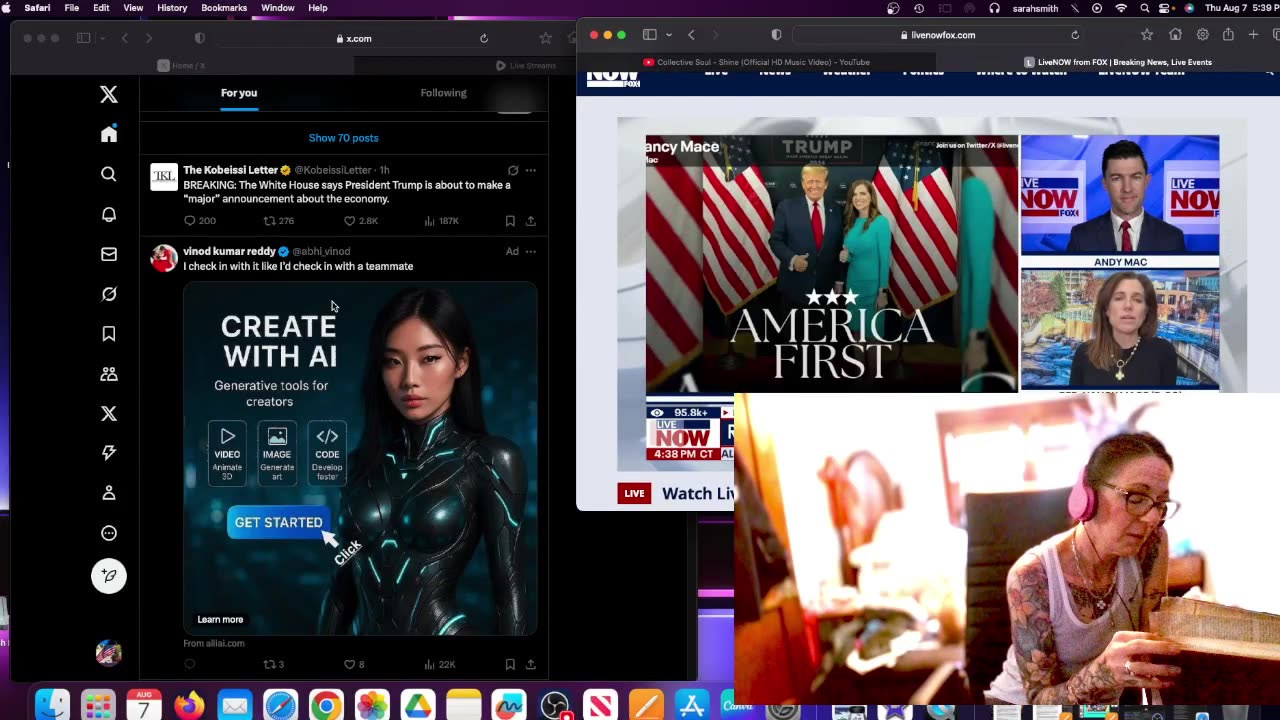Toggle sidebar in livenowfox.com Safari window

pyautogui.click(x=649, y=35)
